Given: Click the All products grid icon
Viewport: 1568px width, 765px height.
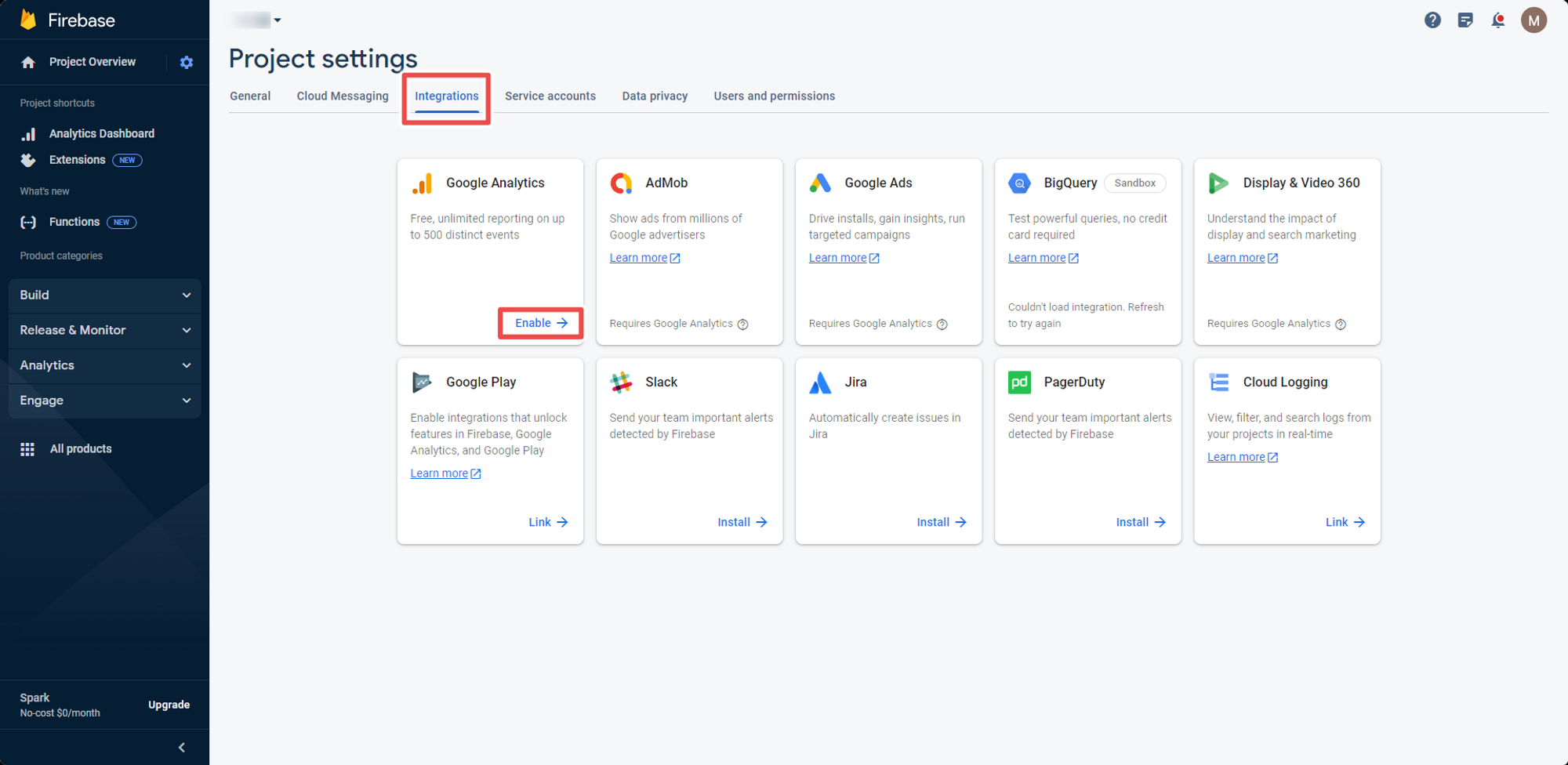Looking at the screenshot, I should [27, 449].
